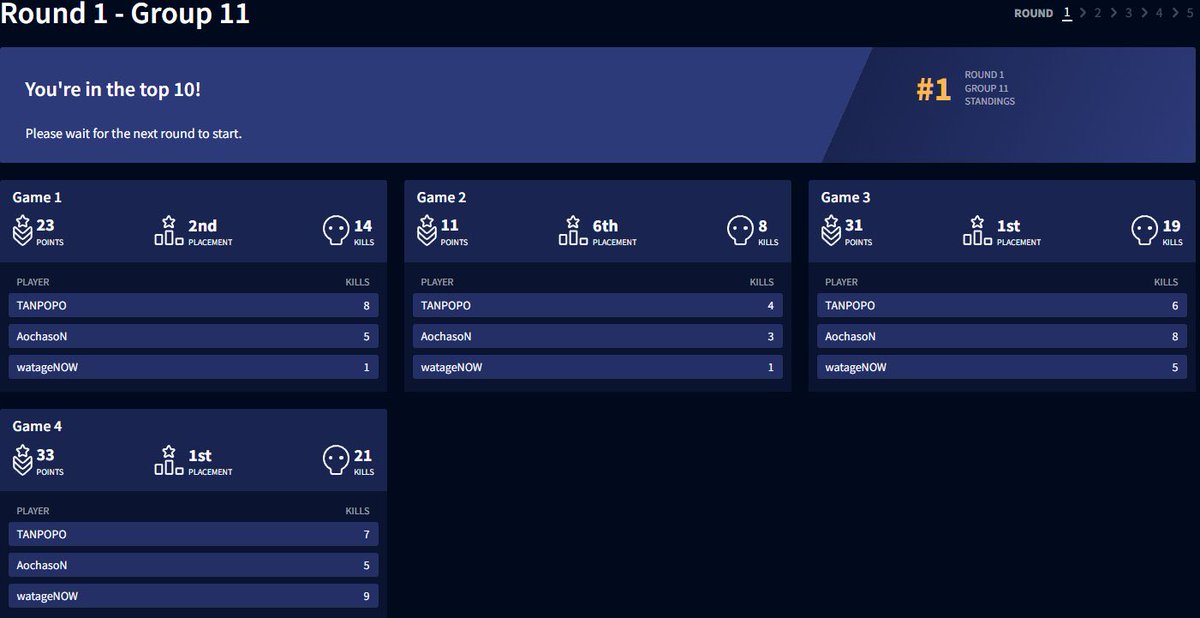
Task: Click the chevron between rounds 4 and 5
Action: click(x=1174, y=13)
